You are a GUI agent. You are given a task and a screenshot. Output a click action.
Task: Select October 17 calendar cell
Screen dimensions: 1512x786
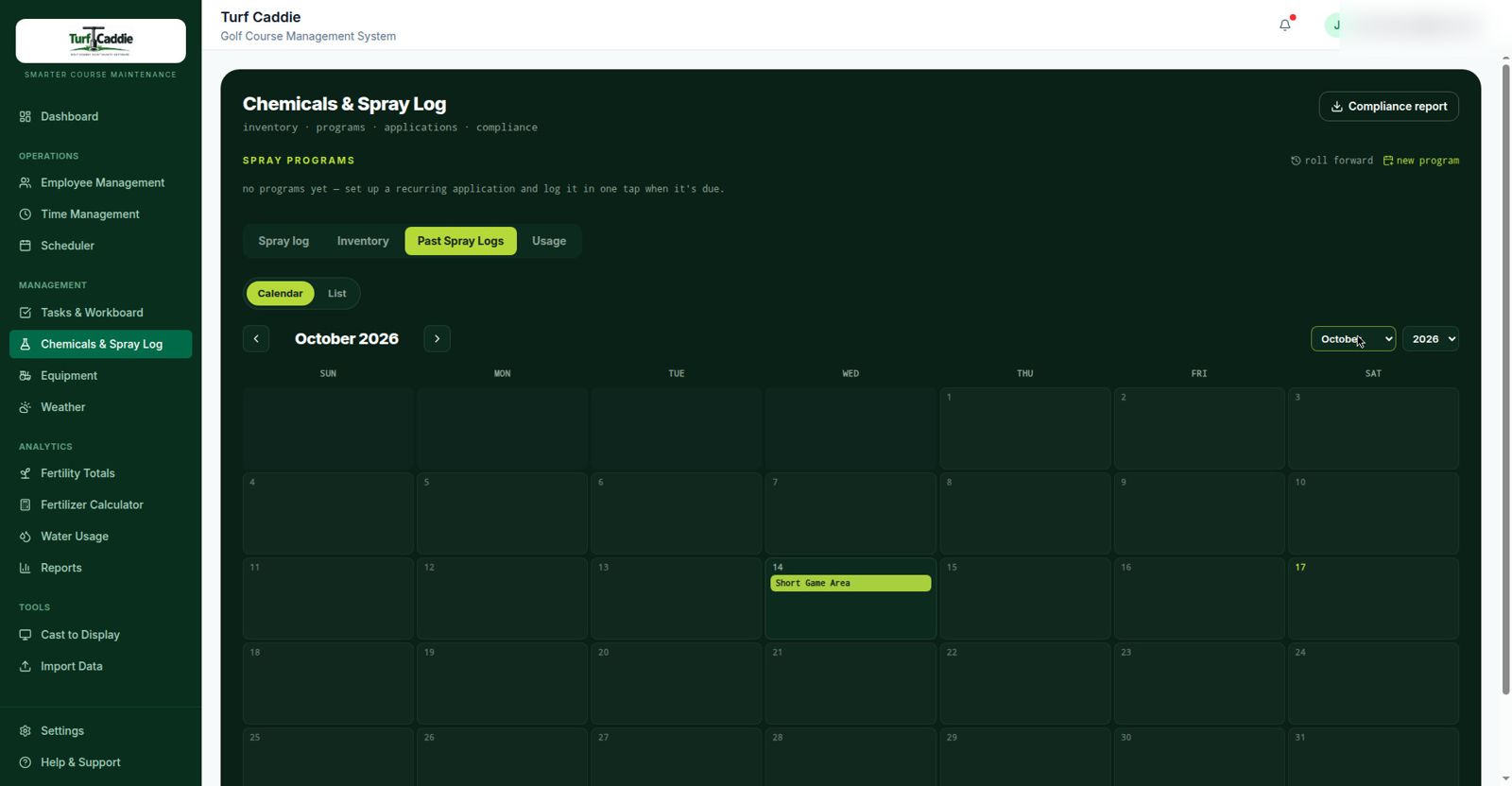point(1373,599)
